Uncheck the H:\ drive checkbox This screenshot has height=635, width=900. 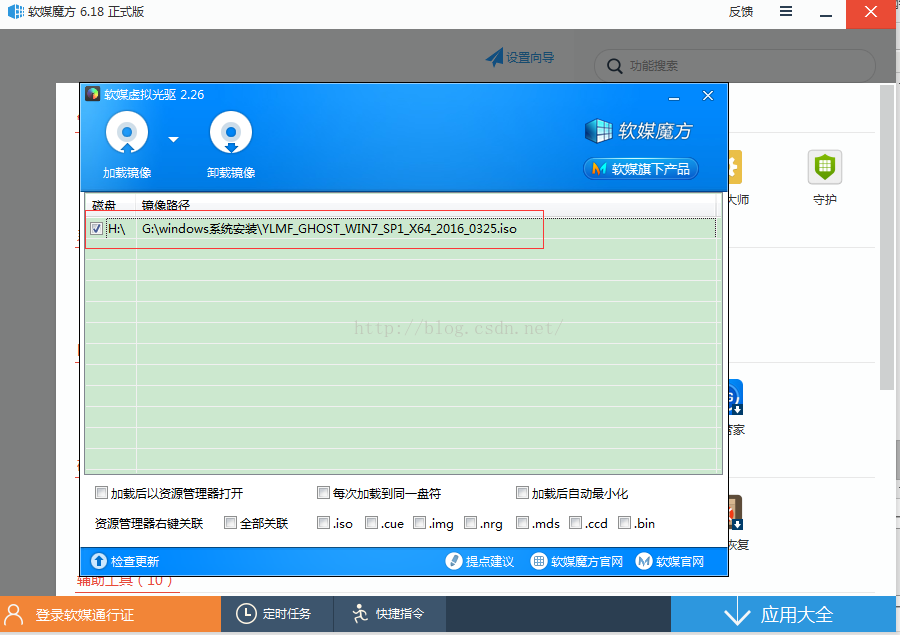[x=96, y=229]
